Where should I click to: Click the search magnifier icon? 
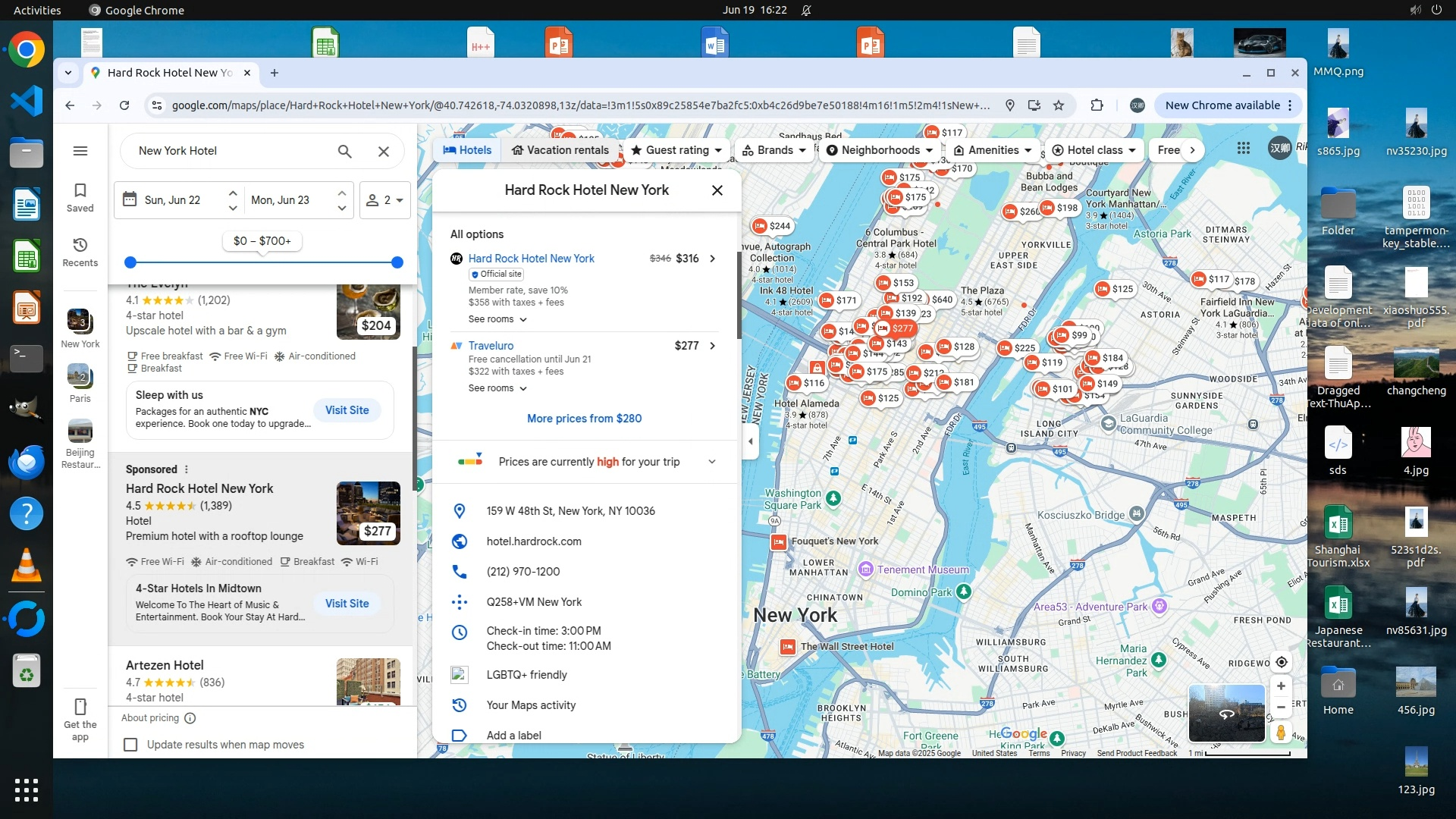point(344,151)
